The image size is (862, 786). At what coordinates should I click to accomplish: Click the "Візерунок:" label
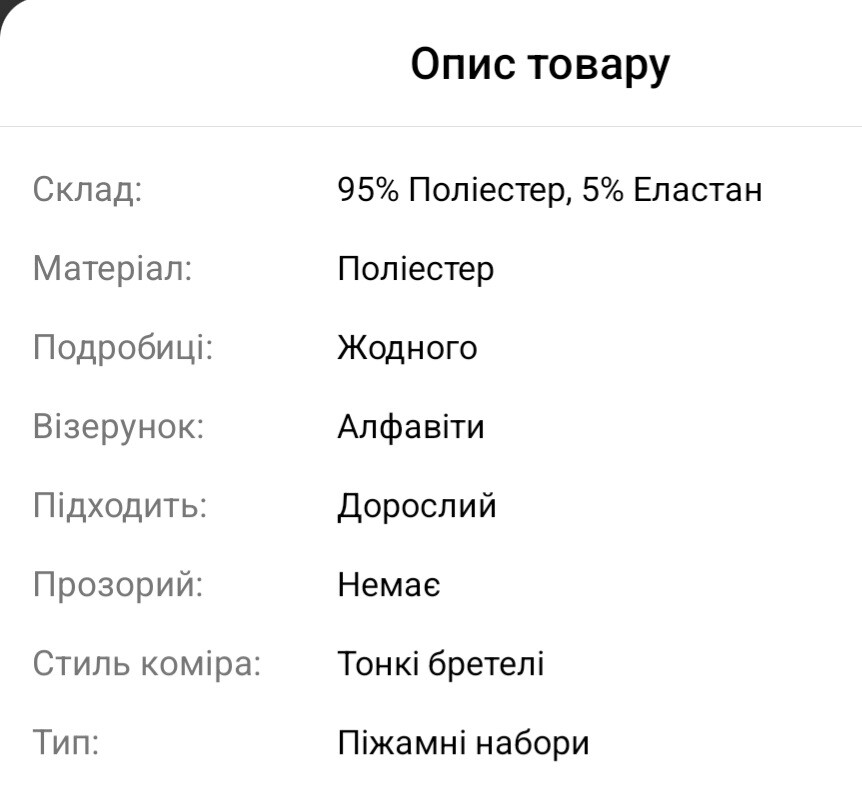click(118, 427)
